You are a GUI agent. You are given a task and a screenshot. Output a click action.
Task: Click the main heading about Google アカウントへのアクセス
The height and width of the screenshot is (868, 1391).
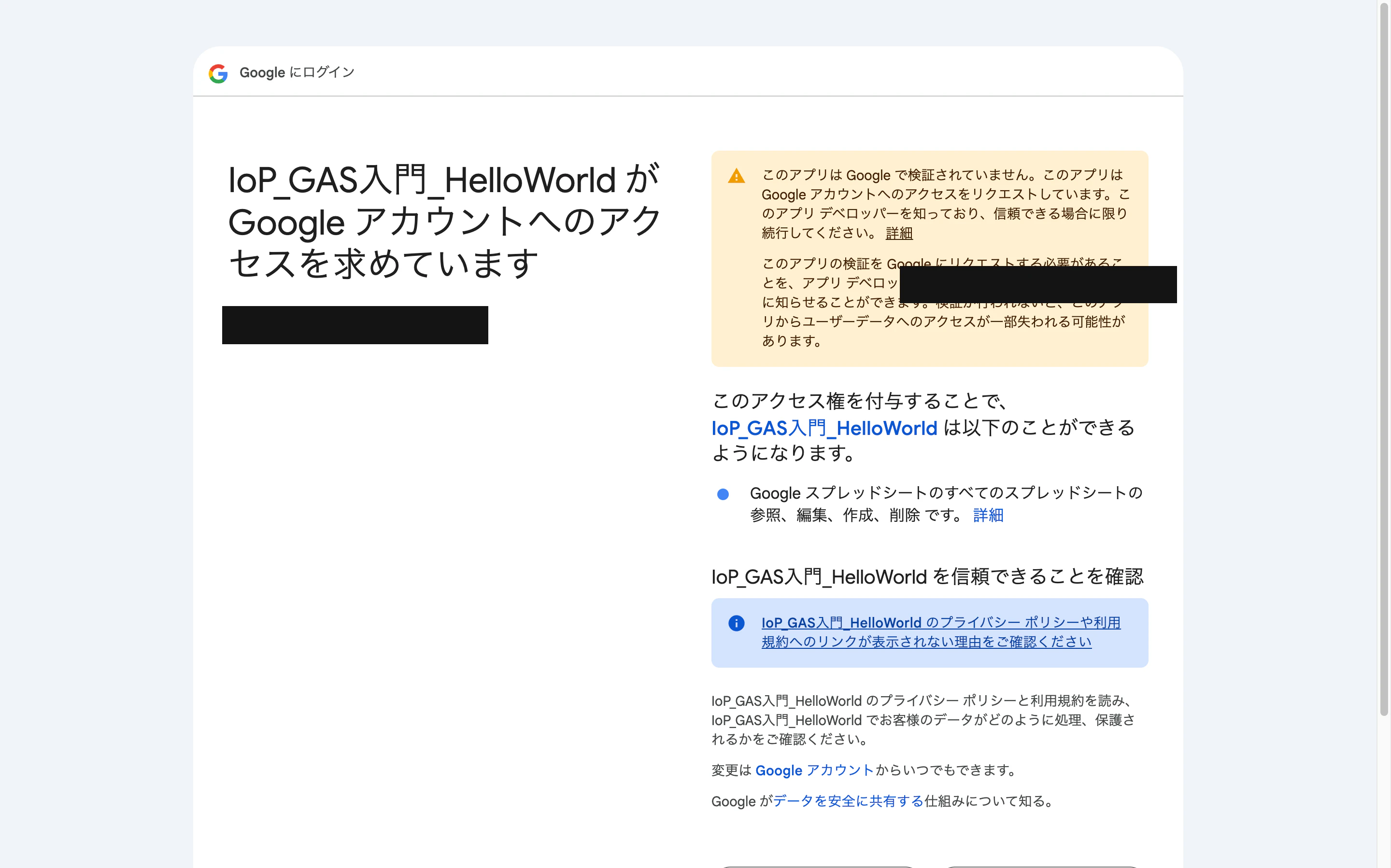(444, 222)
